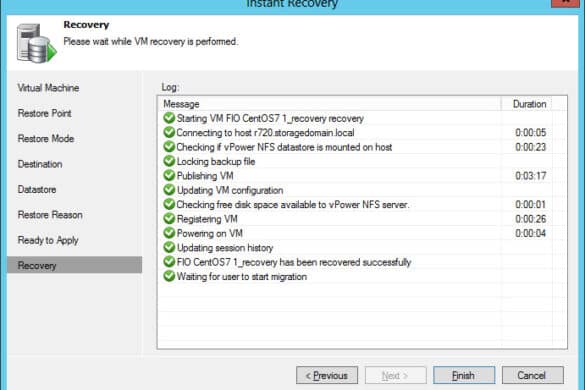This screenshot has height=390, width=585.
Task: Click the check icon beside Publishing VM
Action: tap(169, 175)
